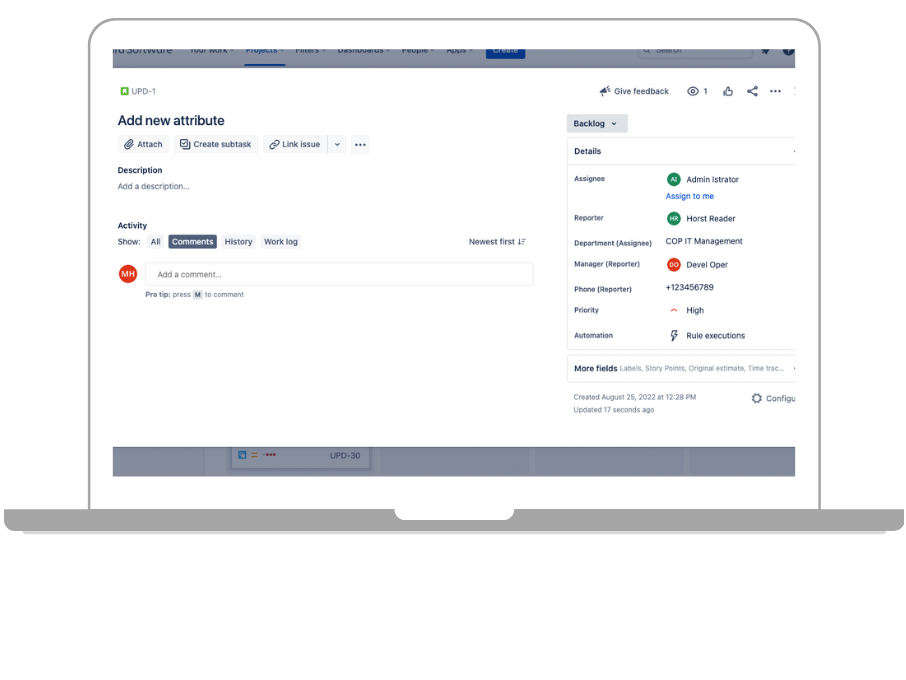Show All activity

[155, 241]
